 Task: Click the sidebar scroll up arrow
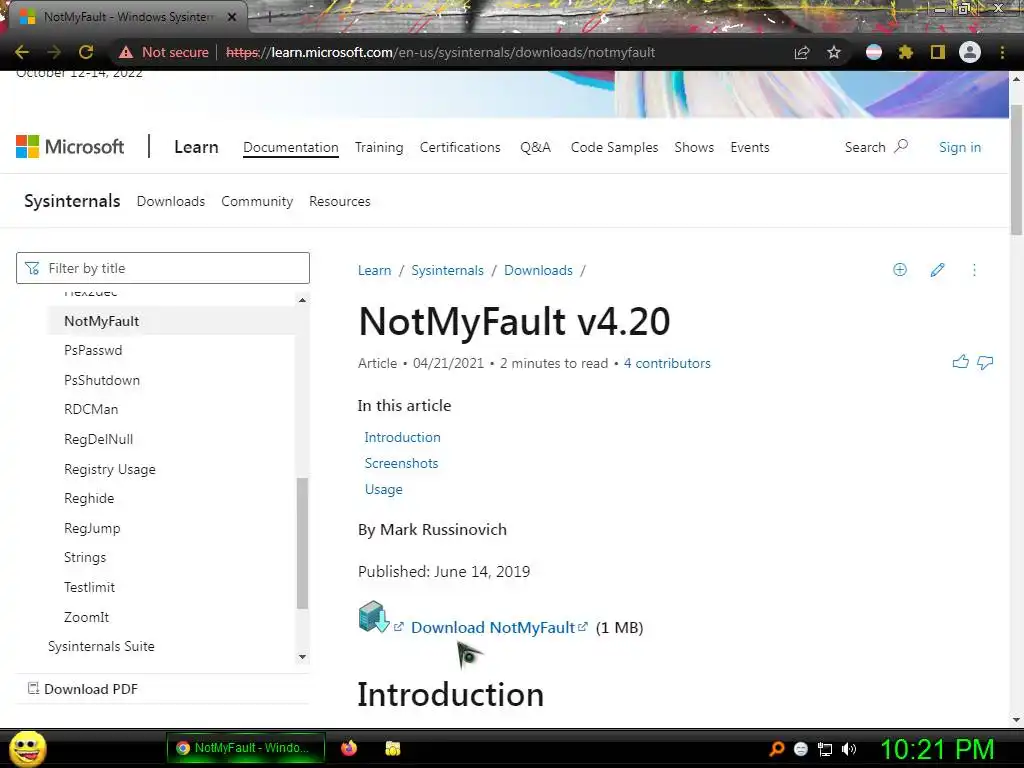pos(302,300)
